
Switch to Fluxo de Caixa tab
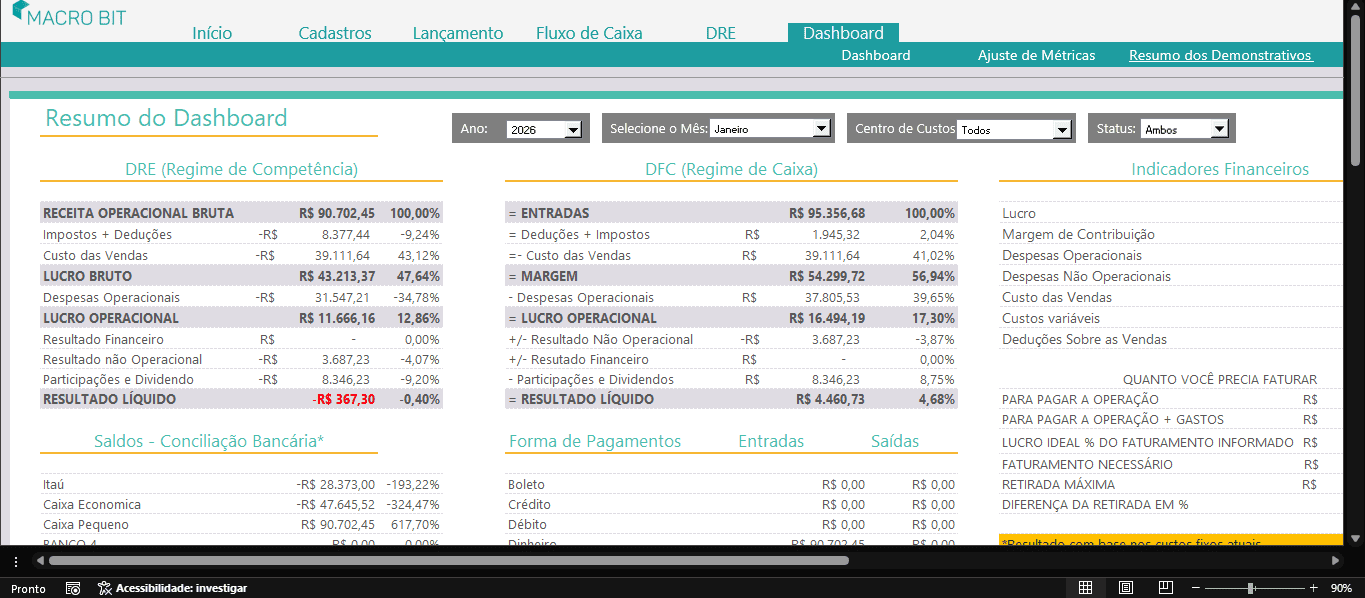[x=589, y=33]
